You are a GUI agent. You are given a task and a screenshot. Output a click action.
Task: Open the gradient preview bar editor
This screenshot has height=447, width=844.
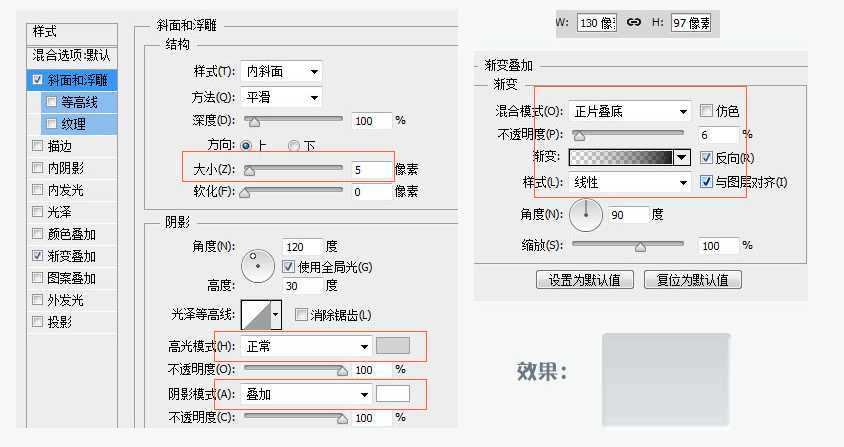click(620, 158)
